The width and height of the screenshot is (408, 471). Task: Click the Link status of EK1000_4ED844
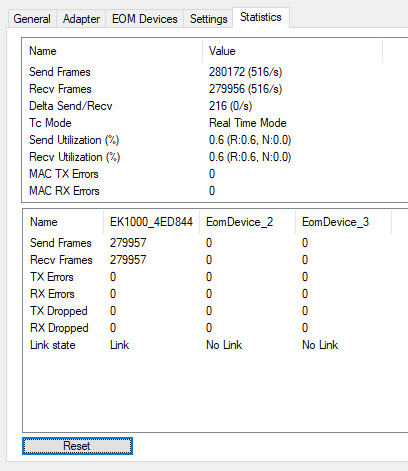tap(119, 345)
